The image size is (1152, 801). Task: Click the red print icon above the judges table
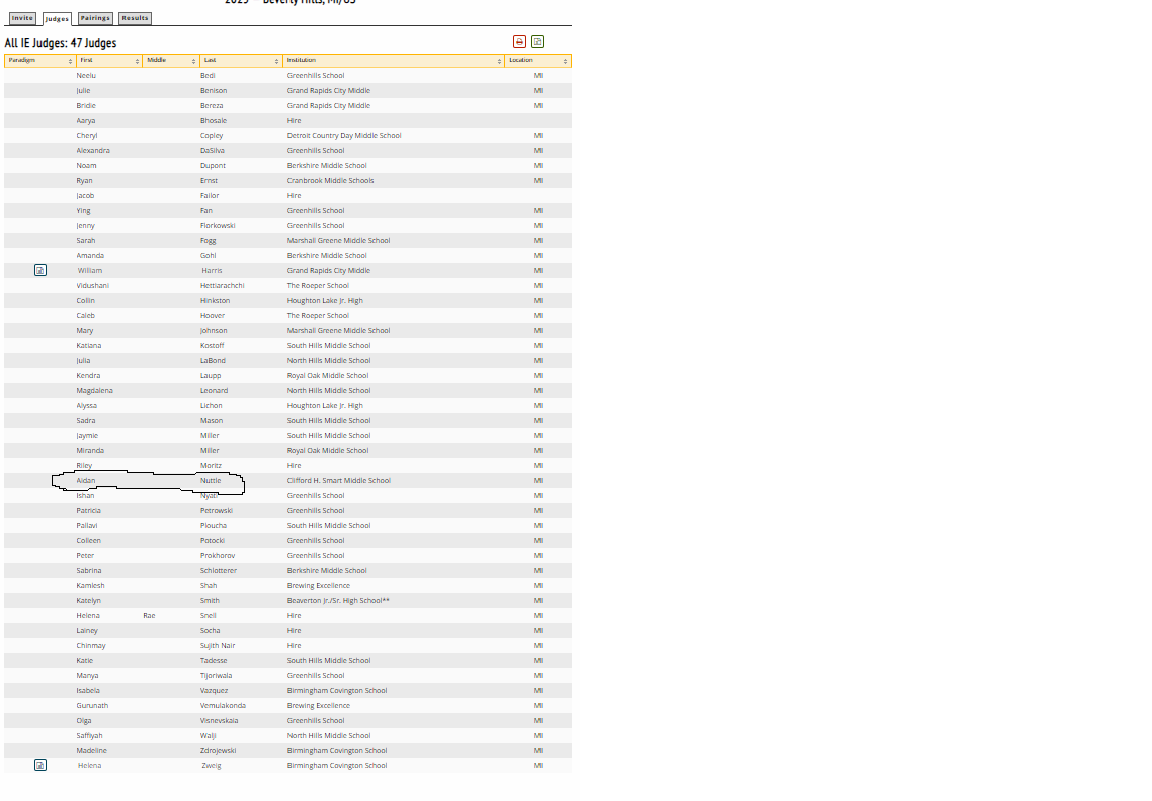click(x=519, y=42)
